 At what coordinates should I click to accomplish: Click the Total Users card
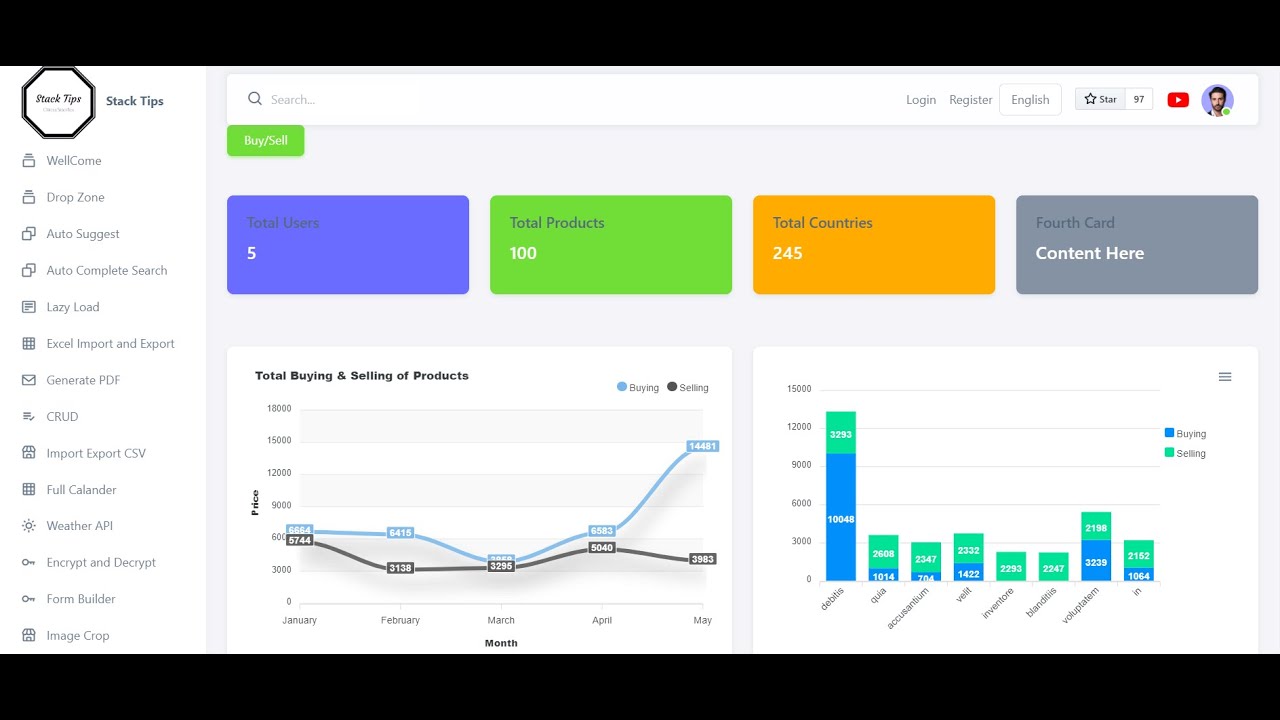[x=348, y=245]
